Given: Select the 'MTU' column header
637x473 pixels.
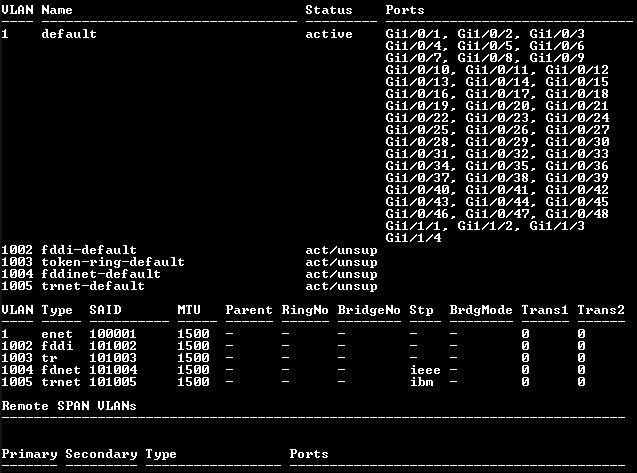Looking at the screenshot, I should (189, 310).
